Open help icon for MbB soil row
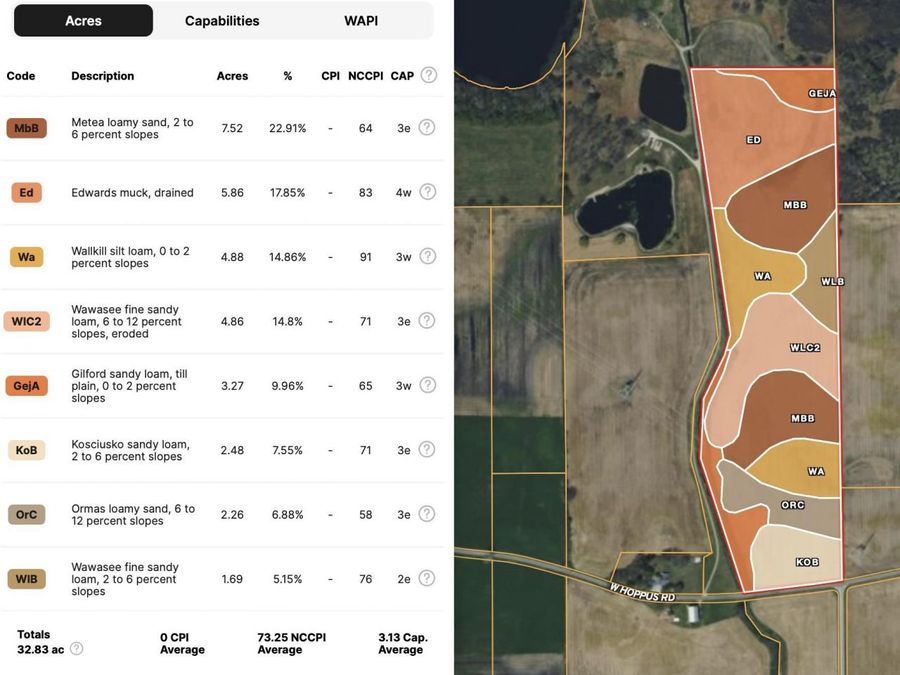Image resolution: width=900 pixels, height=675 pixels. pyautogui.click(x=426, y=127)
